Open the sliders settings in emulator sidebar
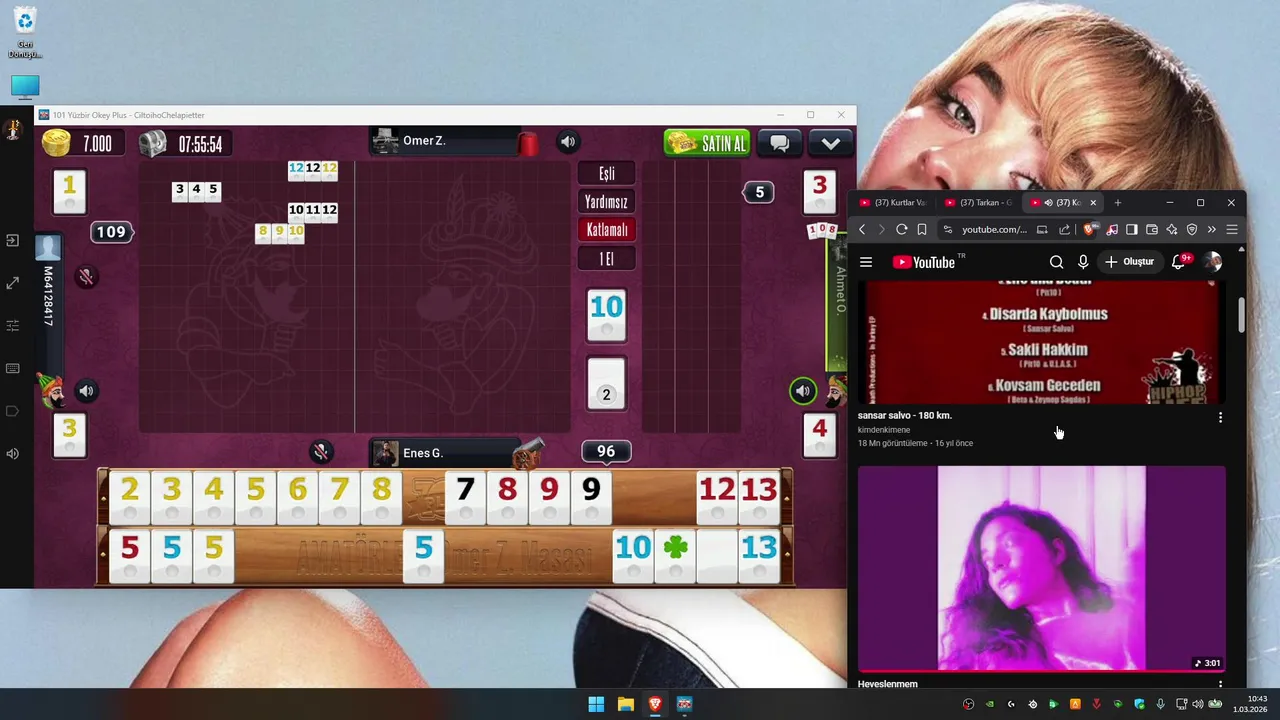The width and height of the screenshot is (1280, 720). coord(13,326)
